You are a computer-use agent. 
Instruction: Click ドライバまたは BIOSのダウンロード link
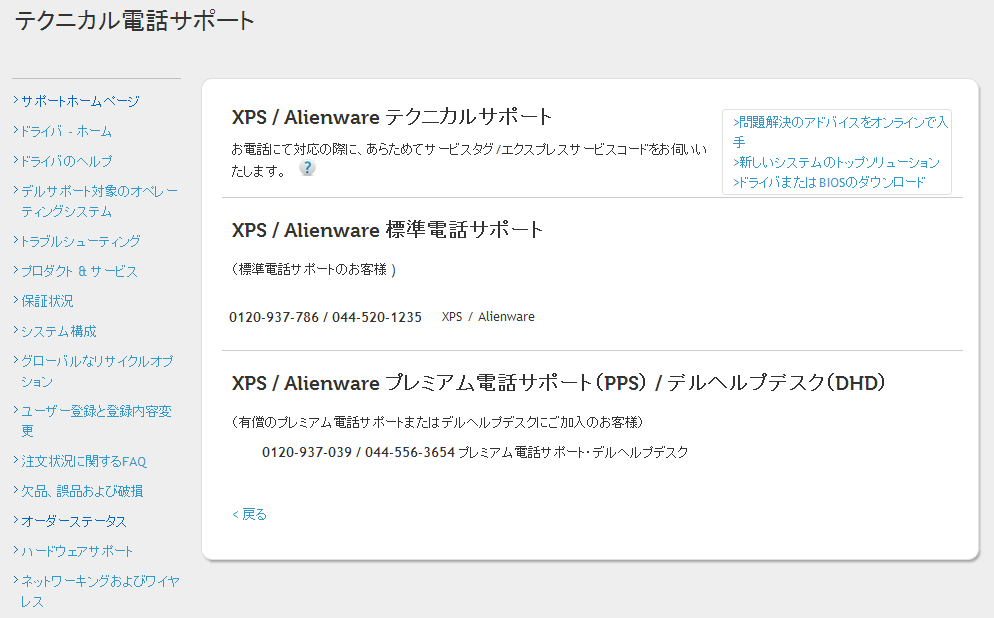(829, 182)
